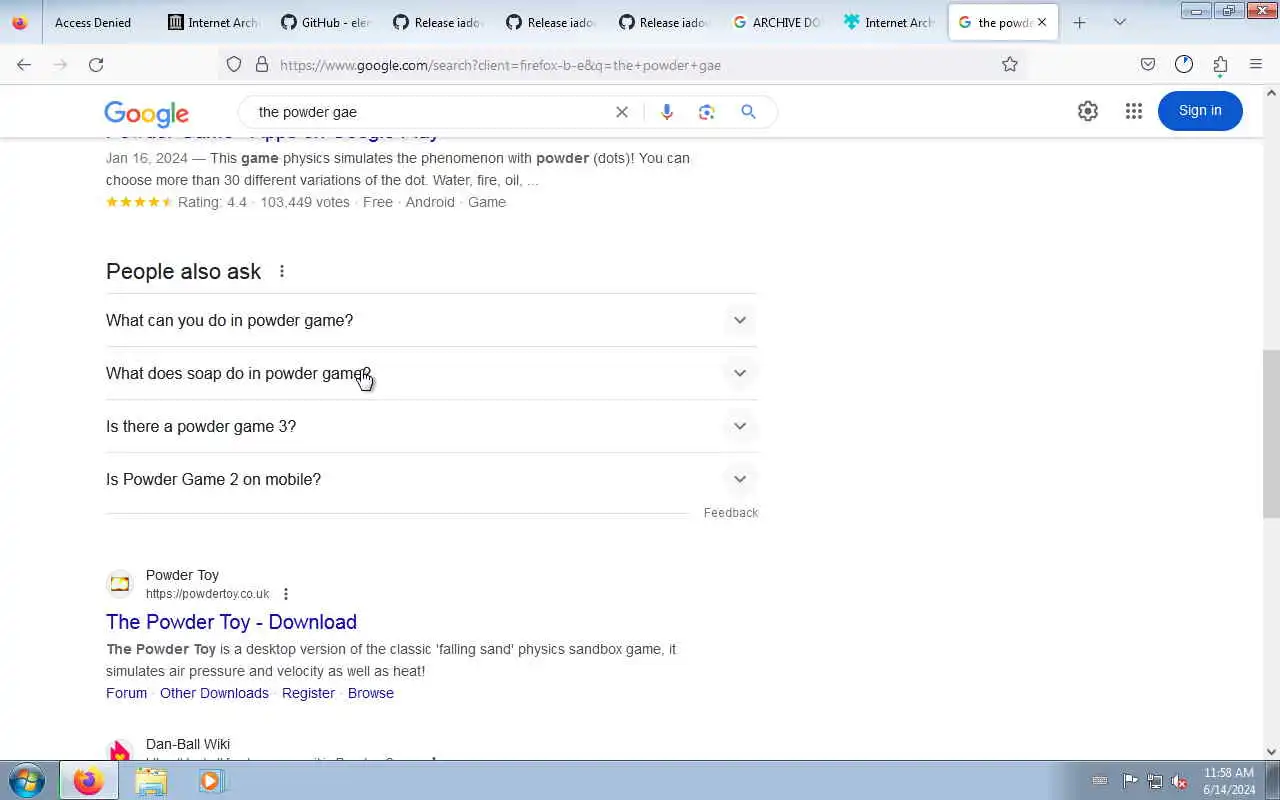The image size is (1280, 800).
Task: Open a new browser tab
Action: pyautogui.click(x=1079, y=22)
